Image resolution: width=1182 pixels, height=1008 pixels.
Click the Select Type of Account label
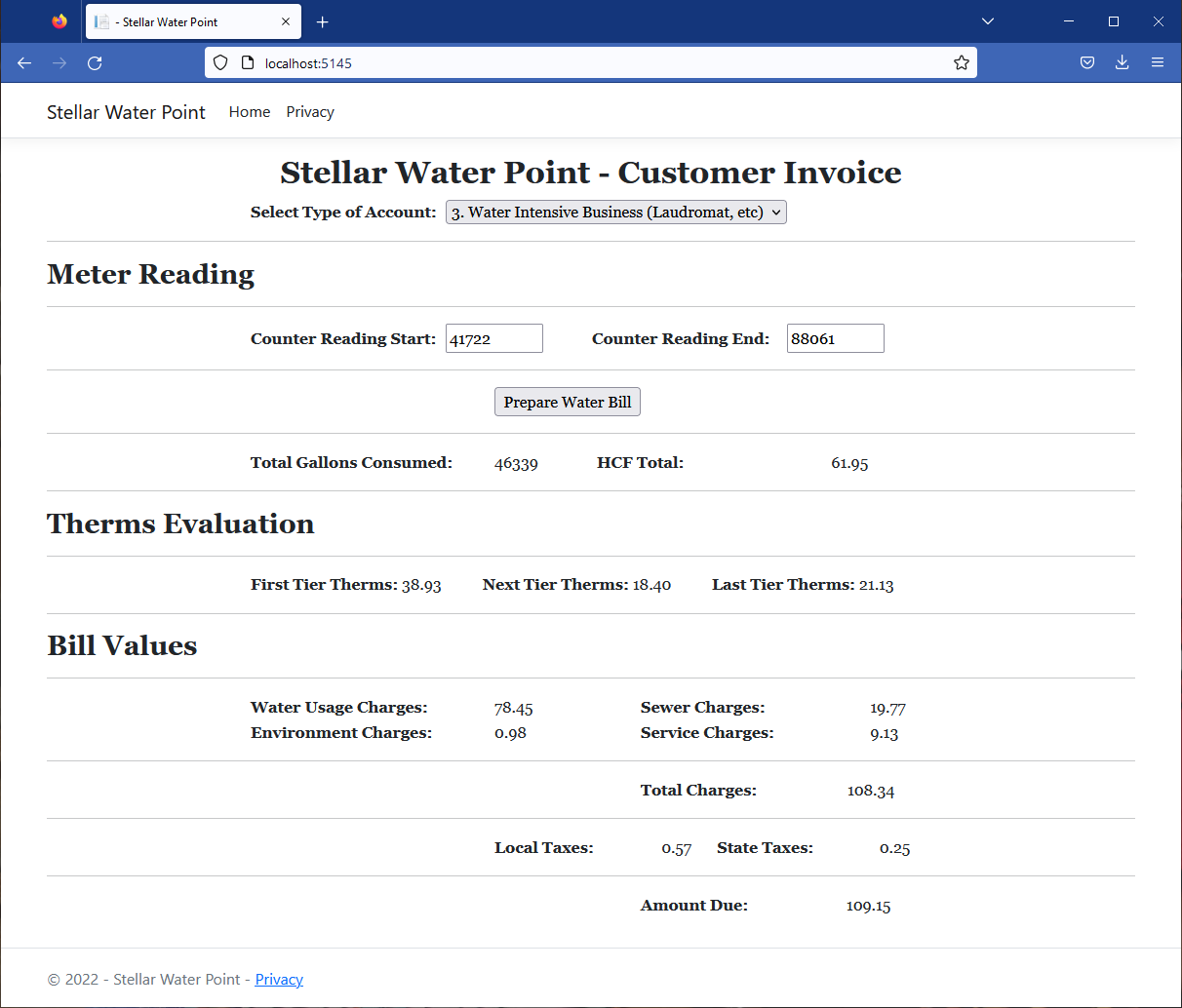click(x=343, y=213)
